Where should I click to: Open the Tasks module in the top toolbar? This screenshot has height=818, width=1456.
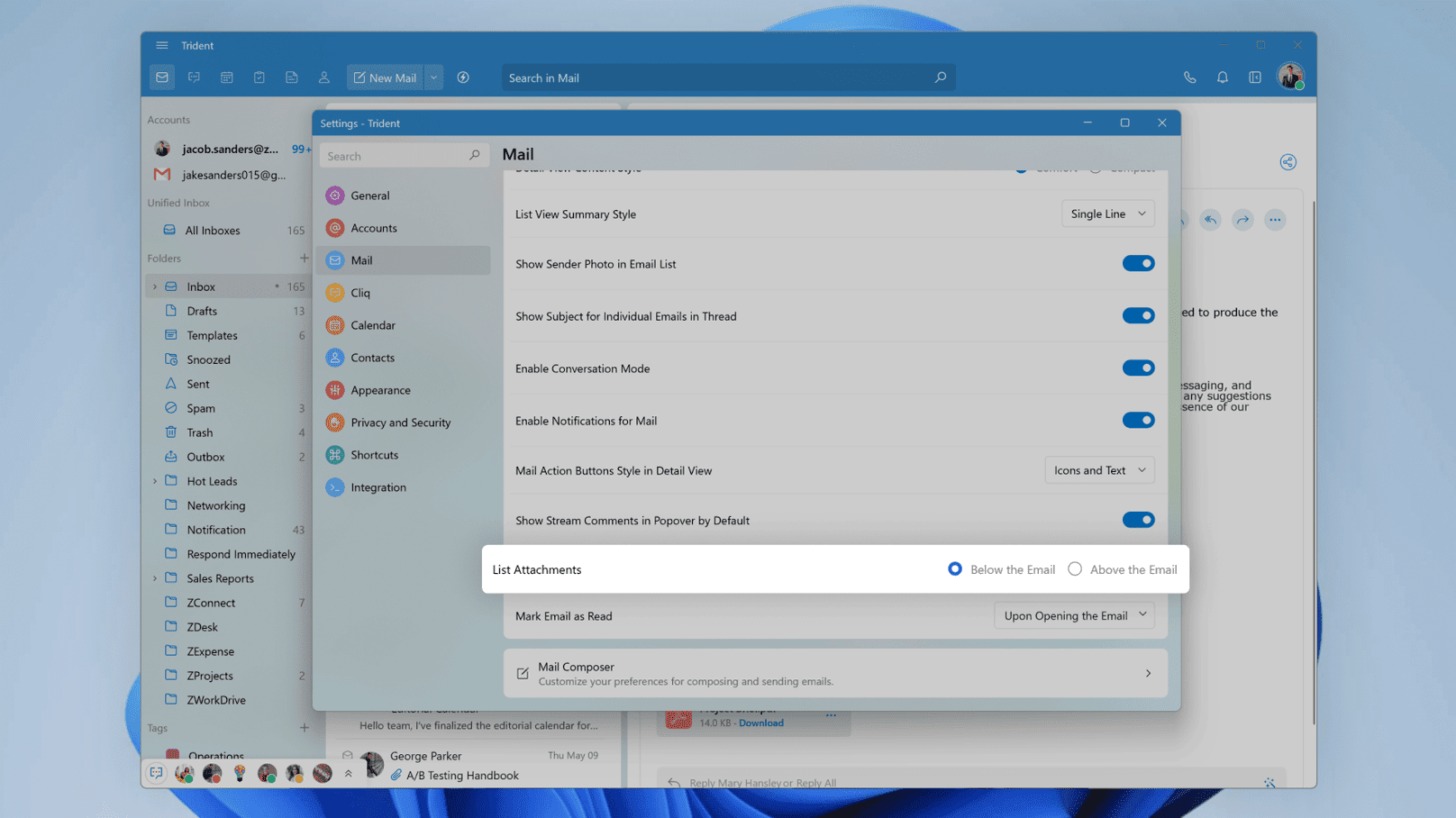(x=259, y=77)
